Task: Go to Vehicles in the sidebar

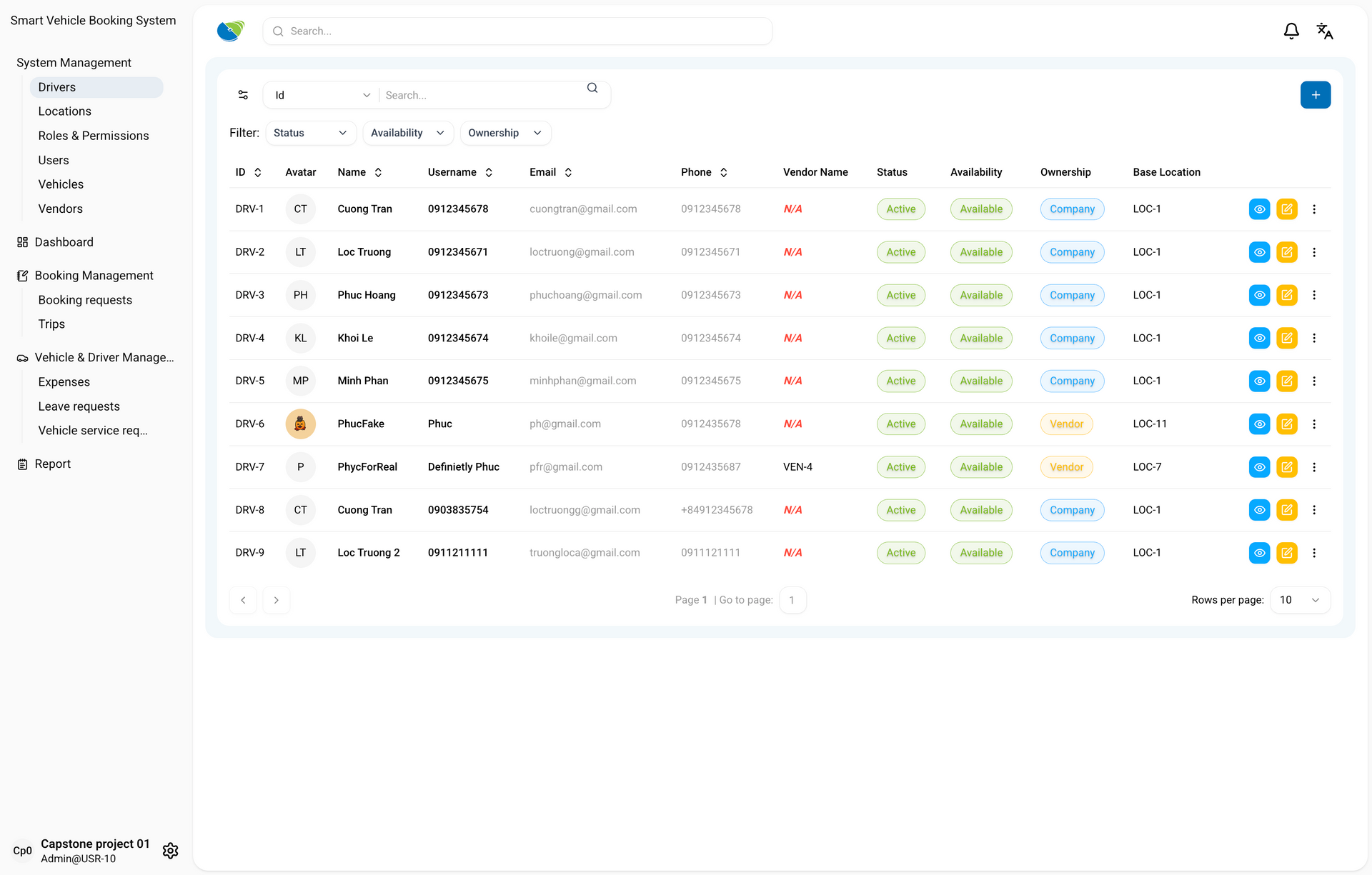Action: [x=61, y=184]
